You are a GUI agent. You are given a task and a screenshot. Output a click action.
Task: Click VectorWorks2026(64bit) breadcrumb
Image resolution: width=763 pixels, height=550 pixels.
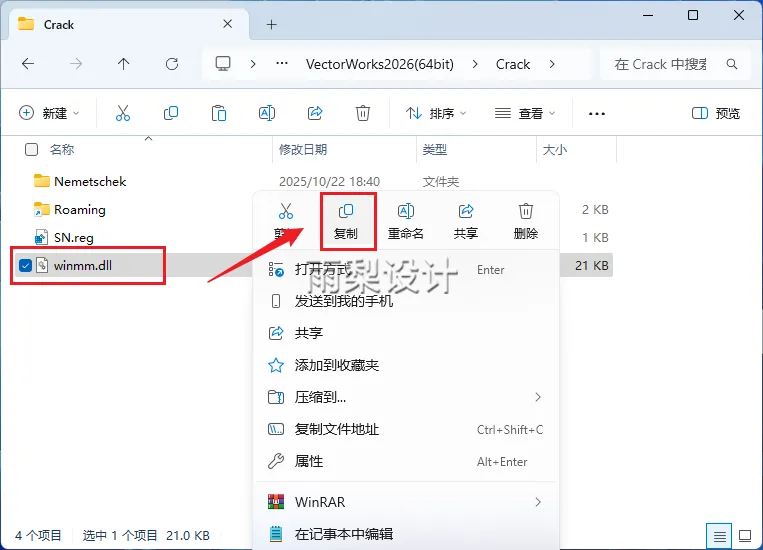pos(380,64)
